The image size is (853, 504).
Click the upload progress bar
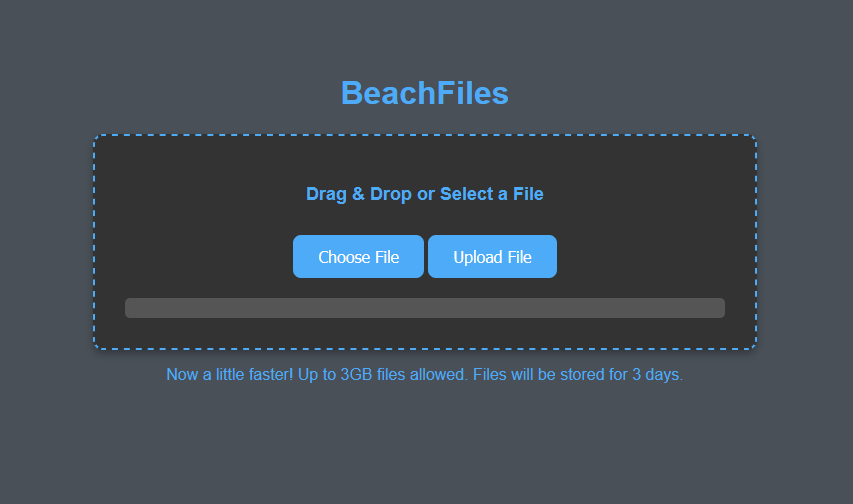tap(425, 308)
